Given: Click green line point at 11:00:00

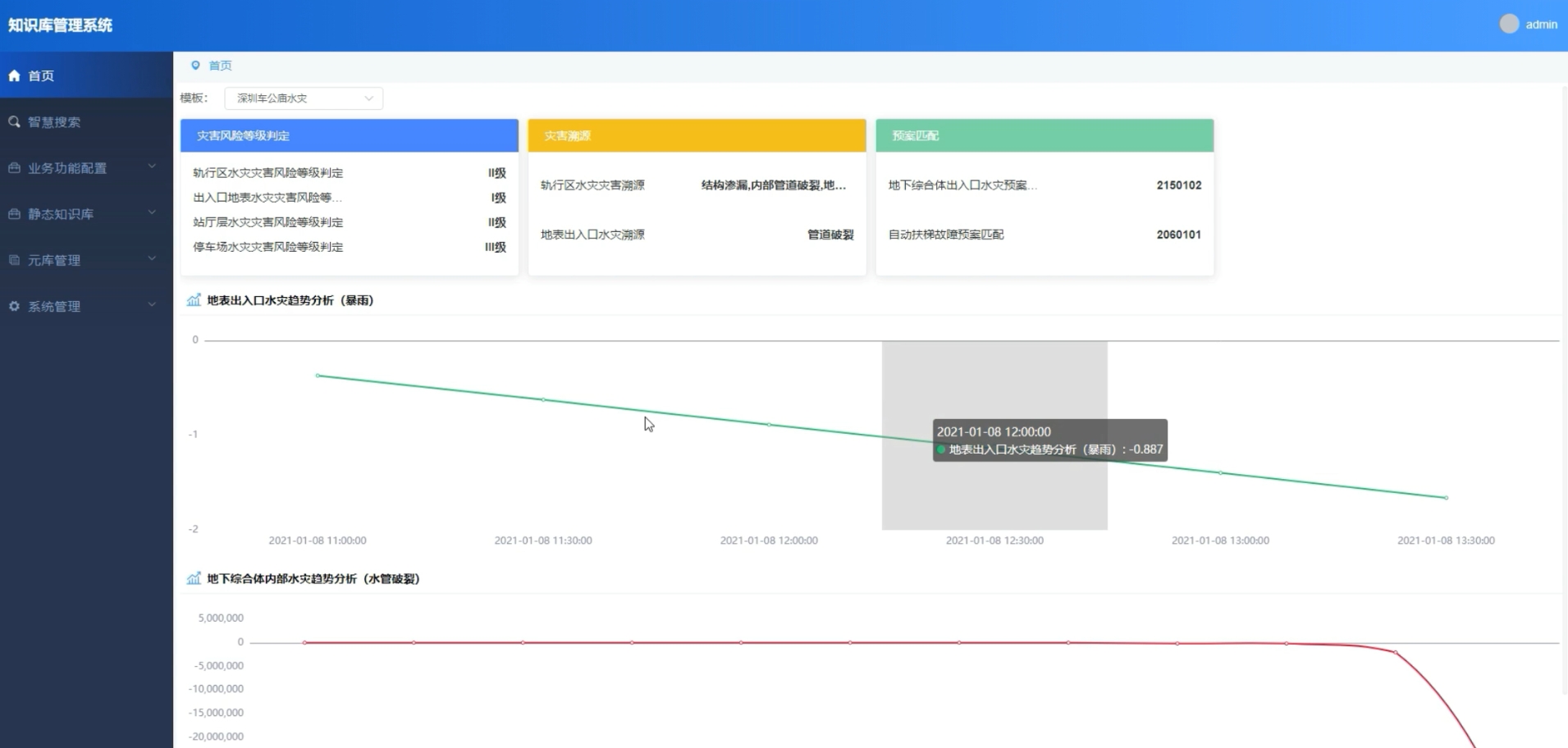Looking at the screenshot, I should click(318, 376).
